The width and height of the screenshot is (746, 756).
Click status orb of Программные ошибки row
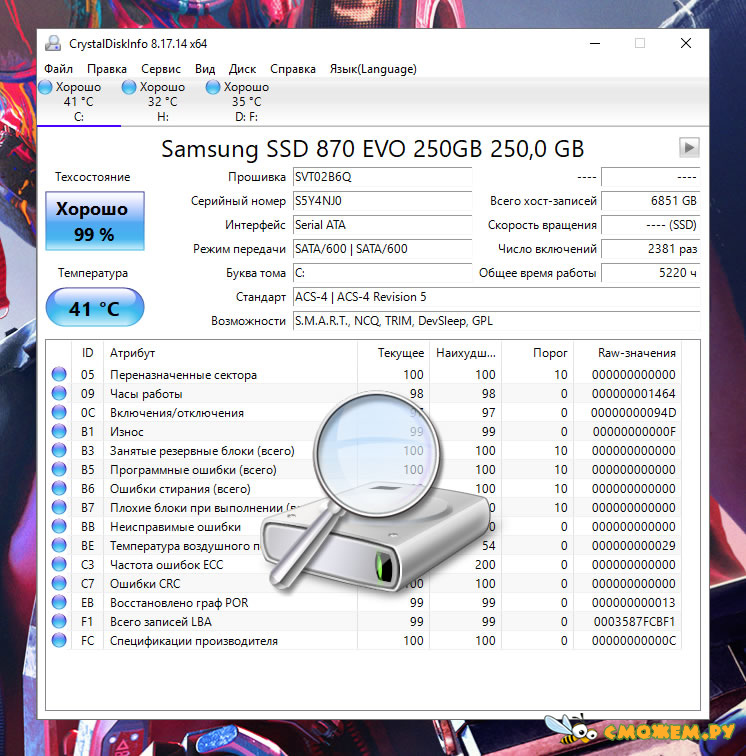(59, 470)
